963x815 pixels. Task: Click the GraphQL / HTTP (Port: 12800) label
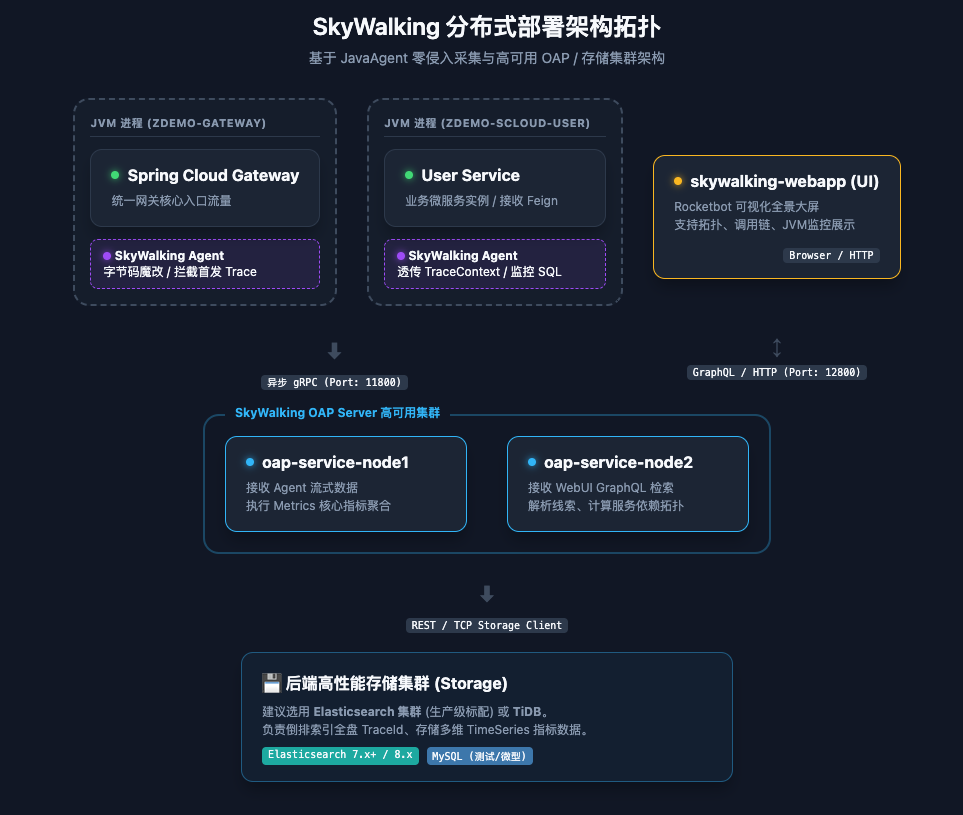(x=776, y=372)
